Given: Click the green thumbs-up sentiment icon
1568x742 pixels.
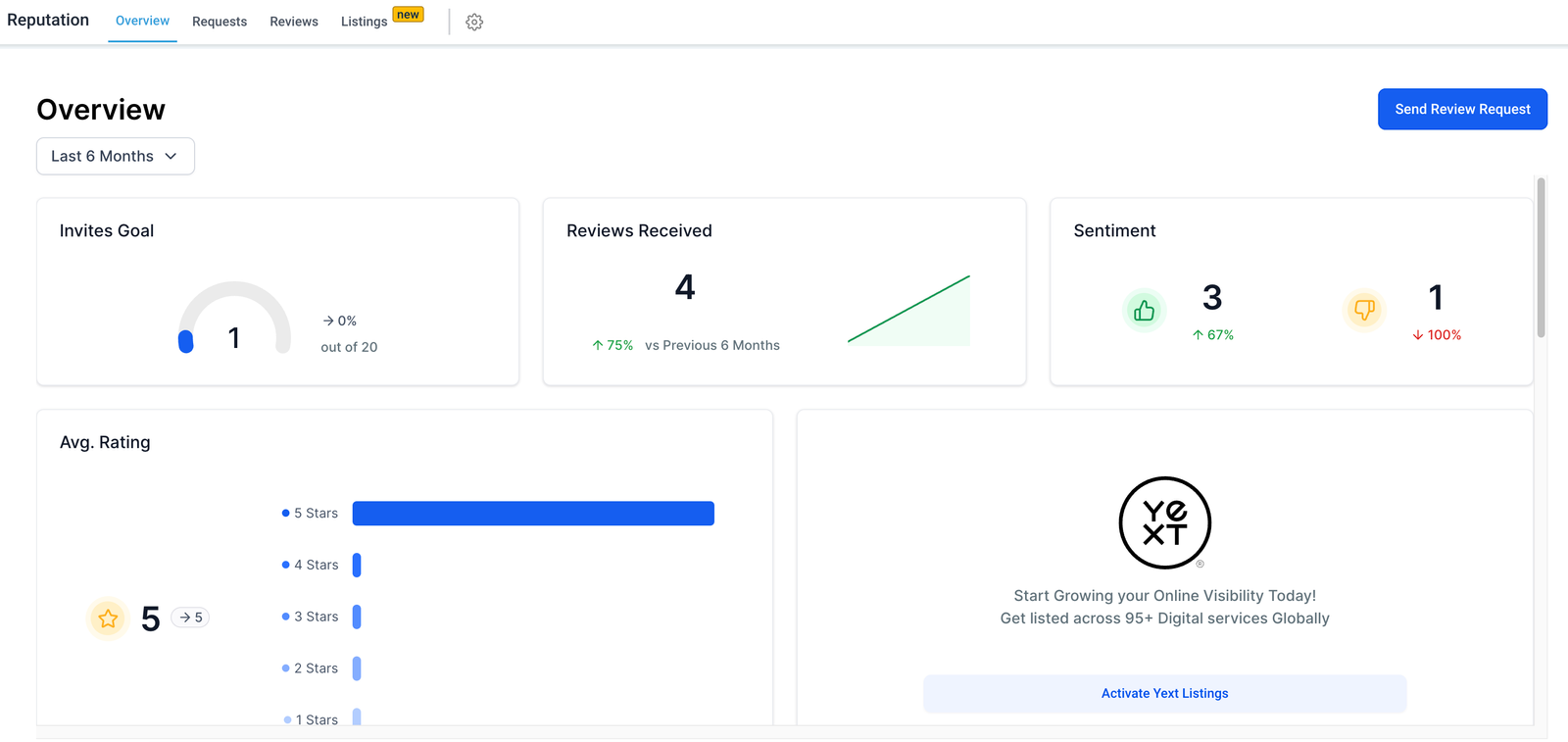Looking at the screenshot, I should click(x=1144, y=312).
